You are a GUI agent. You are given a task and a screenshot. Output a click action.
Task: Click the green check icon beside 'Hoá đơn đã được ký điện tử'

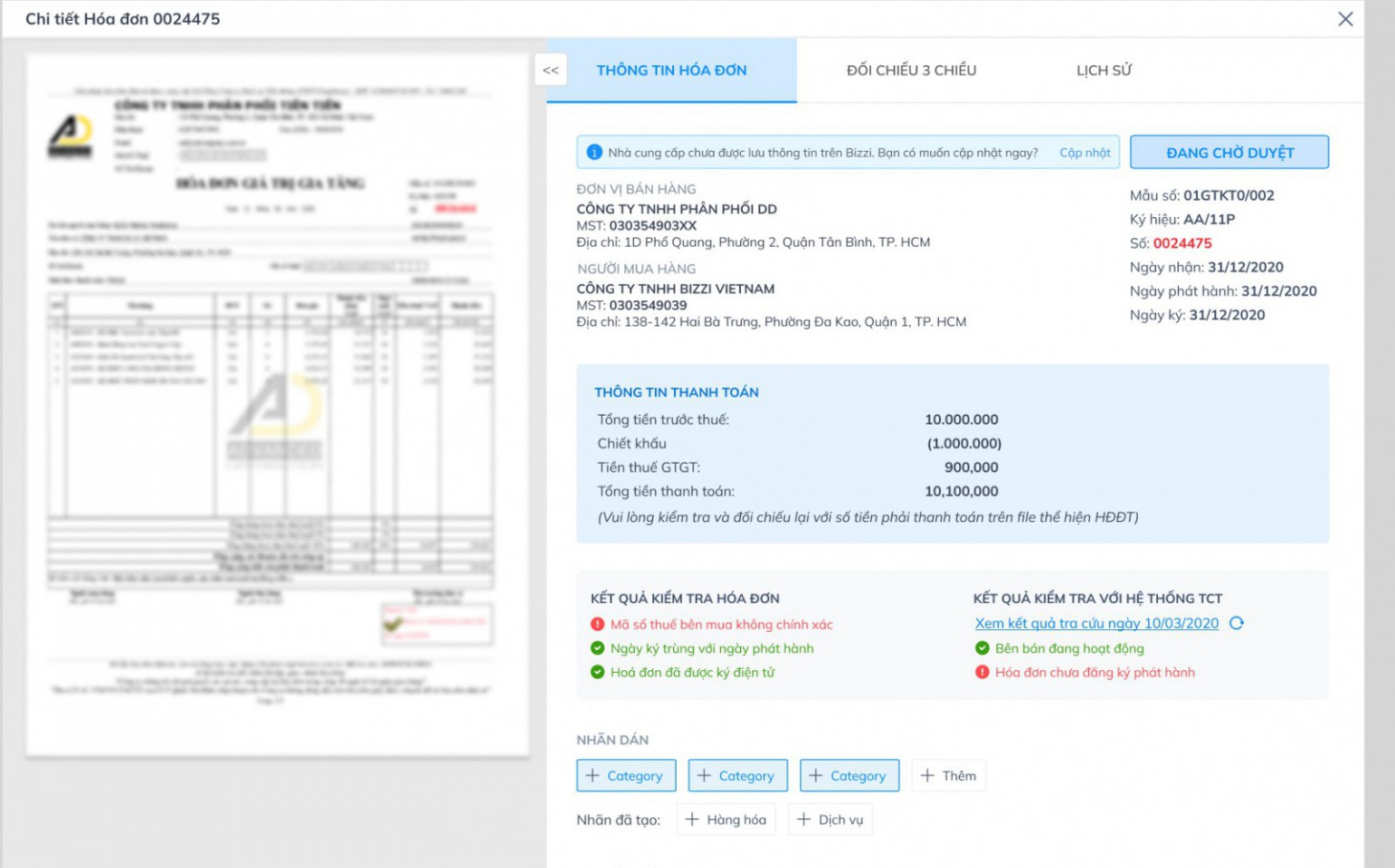(x=596, y=673)
